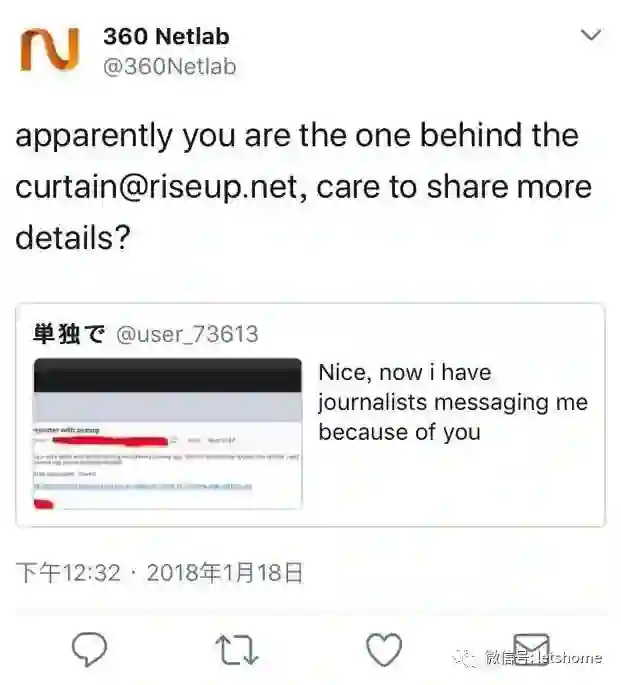Visit the @360Netlab handle profile
This screenshot has height=685, width=621.
(x=170, y=67)
